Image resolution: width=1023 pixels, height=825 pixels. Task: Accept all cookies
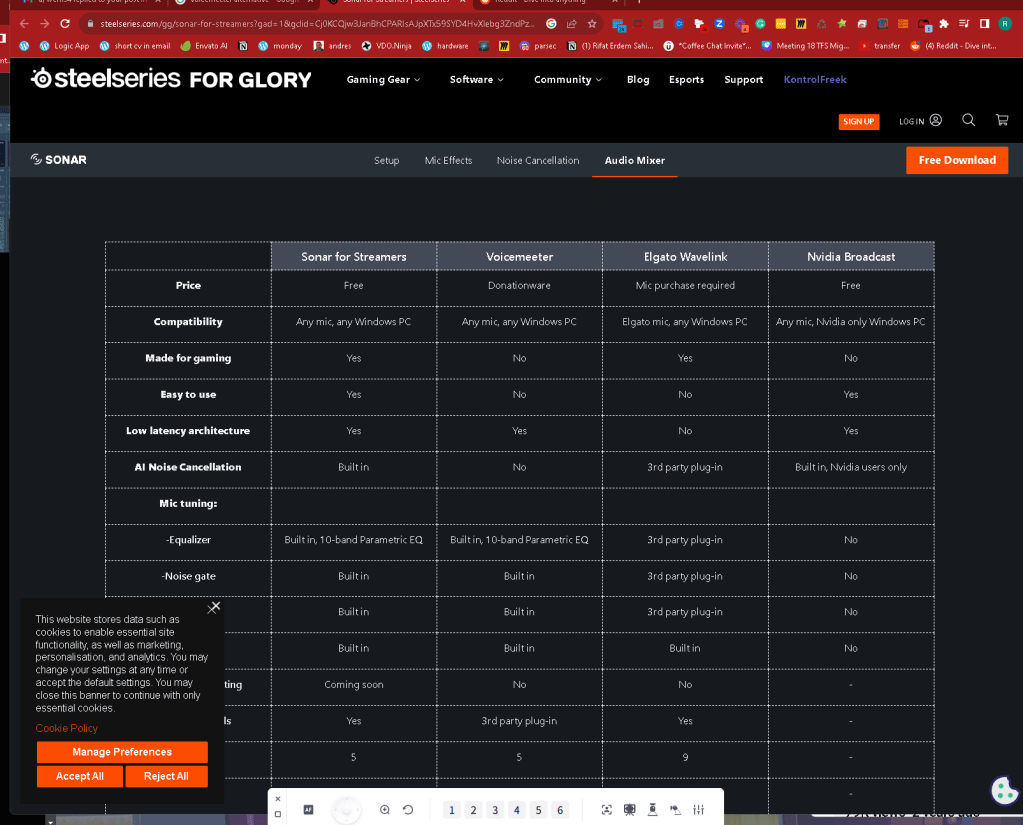coord(80,776)
